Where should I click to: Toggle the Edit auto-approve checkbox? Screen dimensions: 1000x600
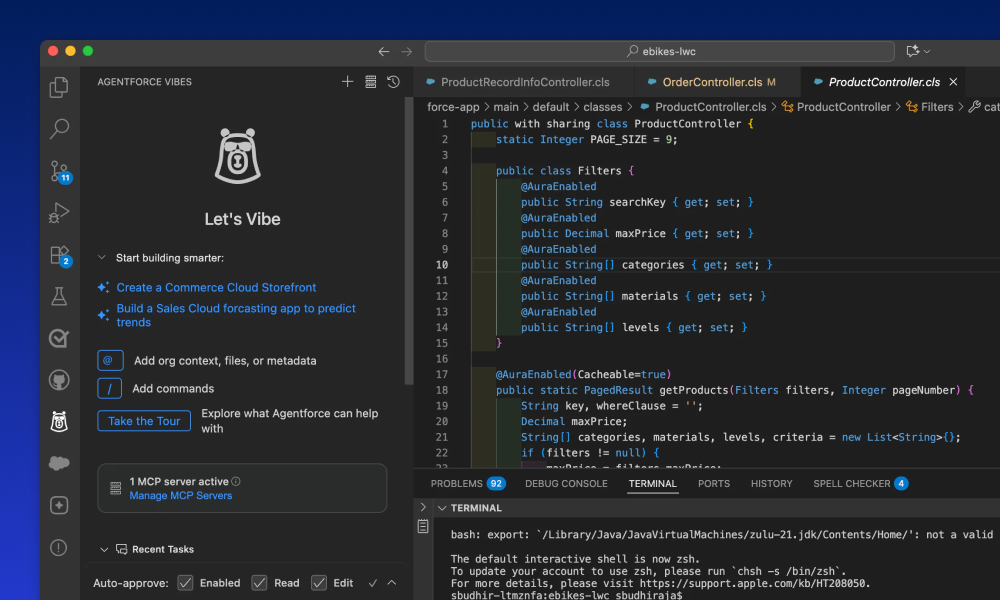click(319, 583)
